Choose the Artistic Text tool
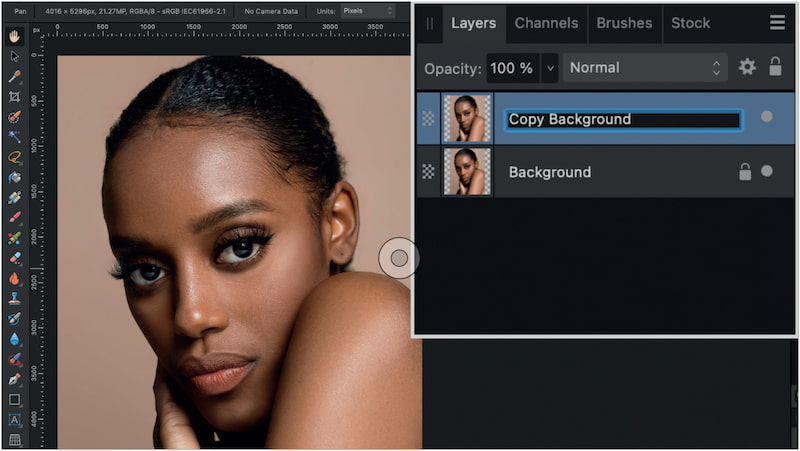800x451 pixels. tap(15, 420)
